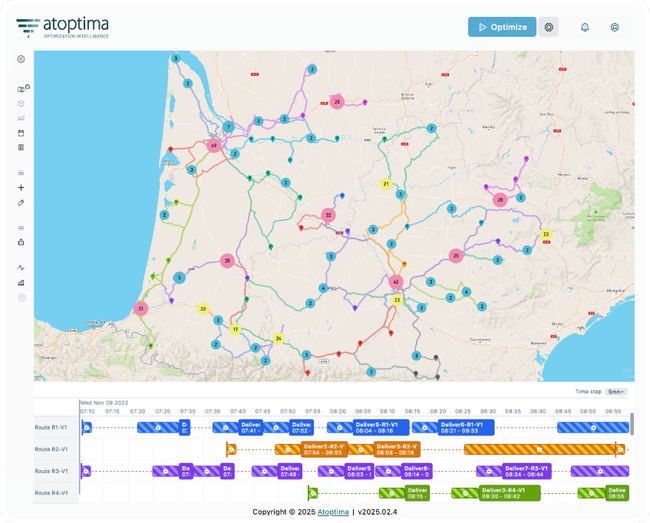The width and height of the screenshot is (650, 523).
Task: Select Deliver7-R3-V1 block in purple timeline
Action: point(530,471)
